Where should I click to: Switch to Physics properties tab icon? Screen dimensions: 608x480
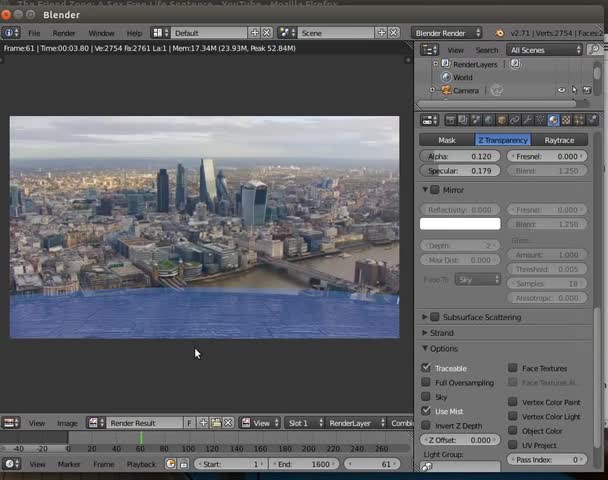pyautogui.click(x=592, y=120)
